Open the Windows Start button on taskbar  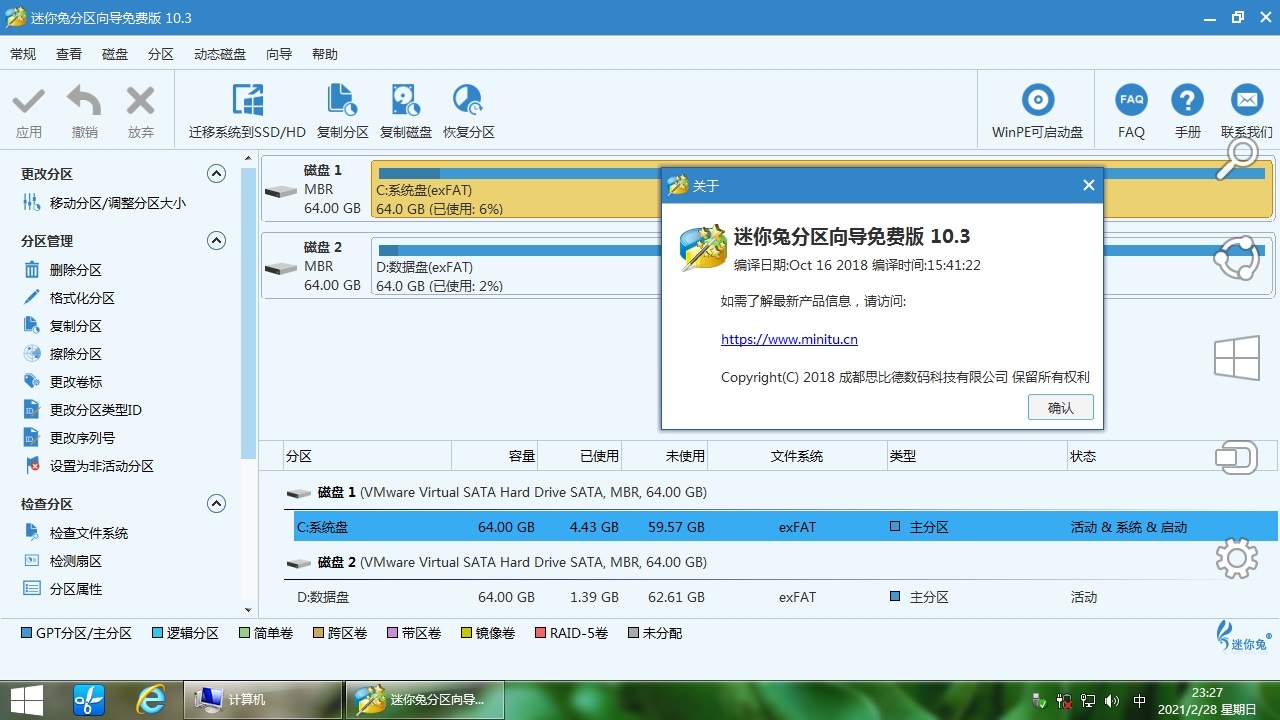[x=27, y=698]
